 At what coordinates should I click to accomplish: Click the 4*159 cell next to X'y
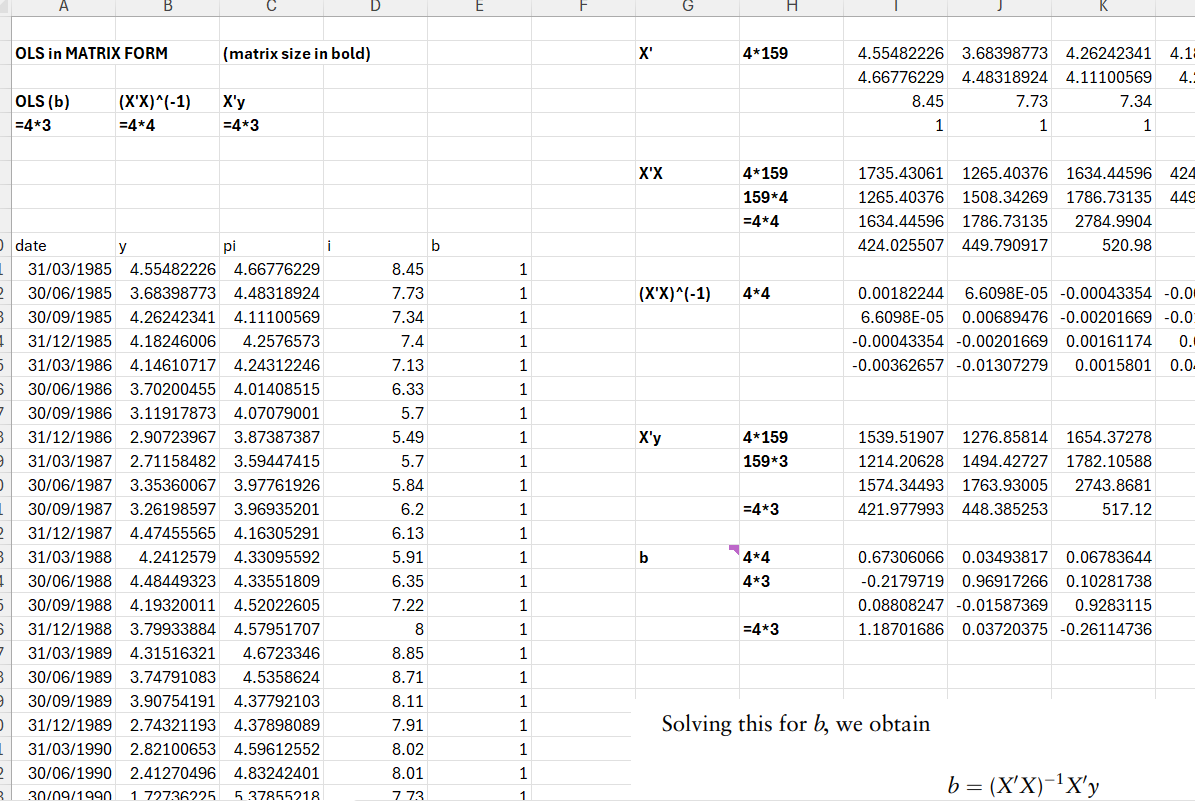765,437
